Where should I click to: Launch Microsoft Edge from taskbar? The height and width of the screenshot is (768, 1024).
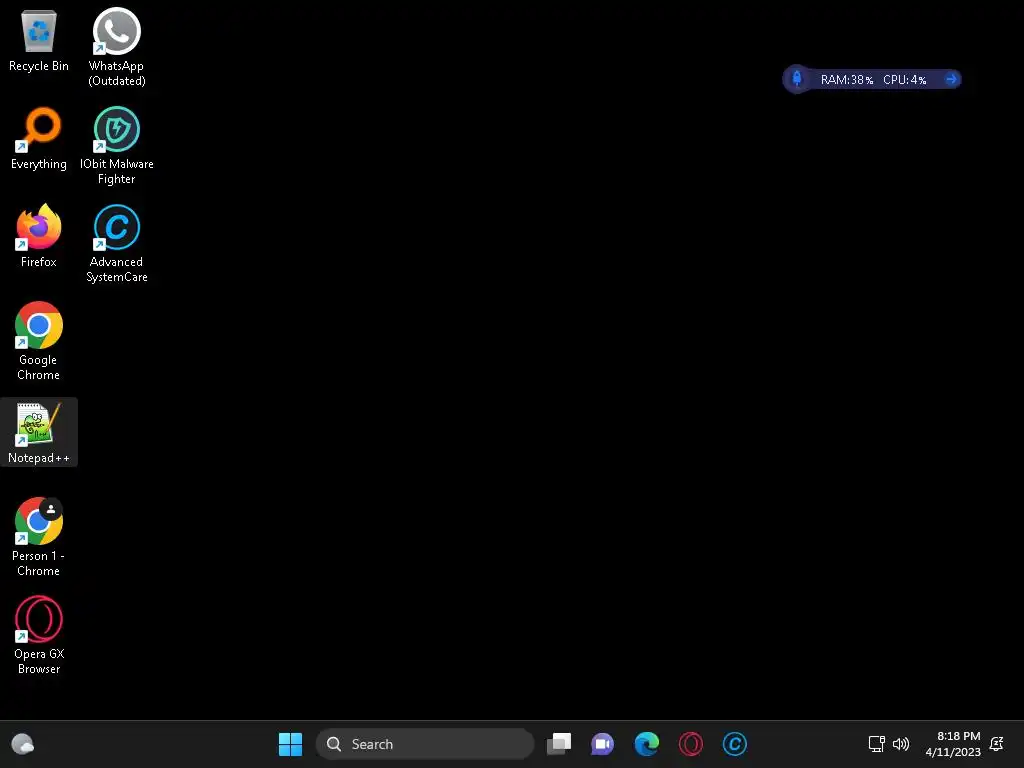pyautogui.click(x=647, y=744)
